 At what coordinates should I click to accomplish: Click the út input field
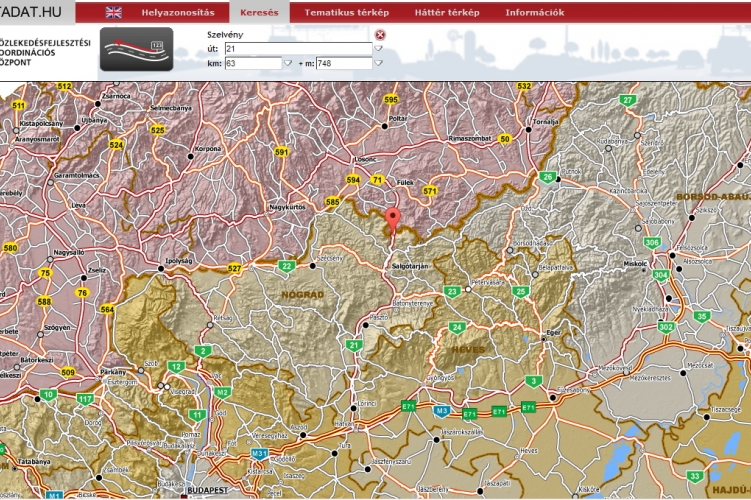coord(297,48)
